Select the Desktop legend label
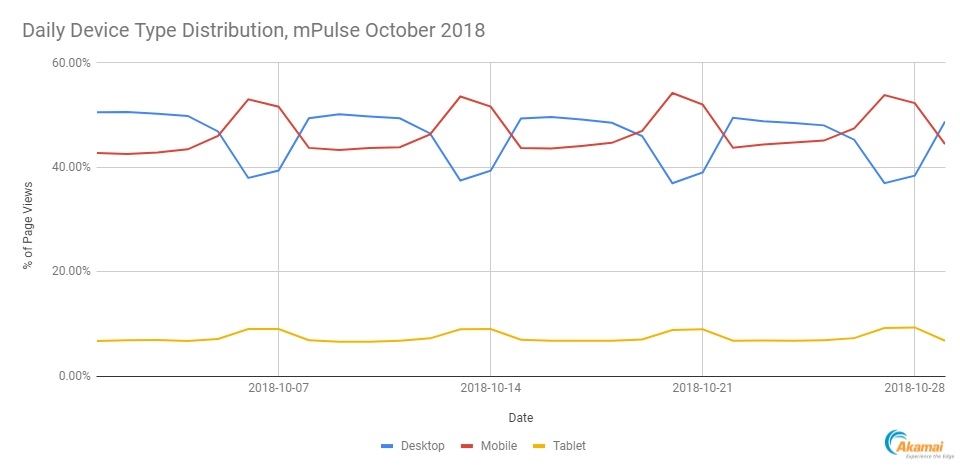This screenshot has height=473, width=960. pos(424,445)
